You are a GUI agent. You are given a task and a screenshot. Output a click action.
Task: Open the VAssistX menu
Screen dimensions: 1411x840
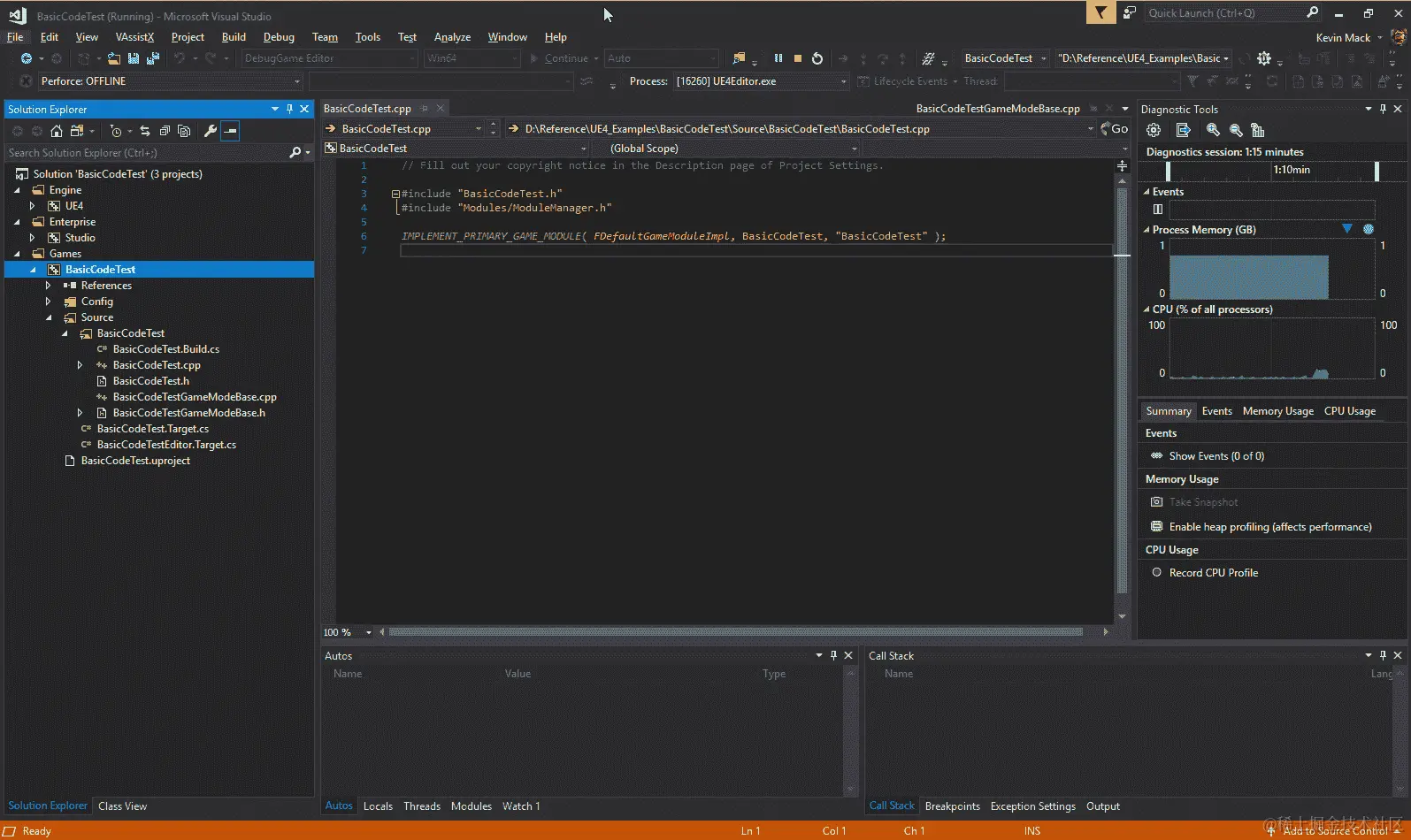tap(134, 37)
